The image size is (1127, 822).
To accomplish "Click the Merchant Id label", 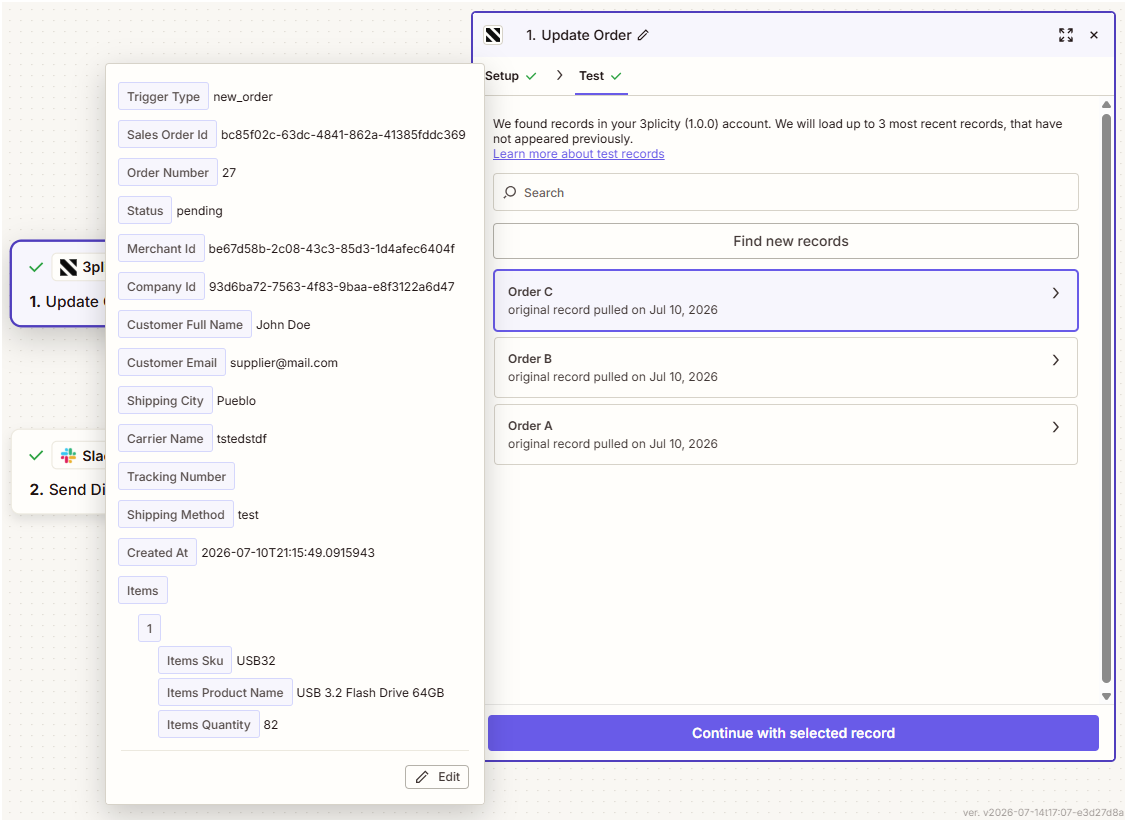I will 161,249.
